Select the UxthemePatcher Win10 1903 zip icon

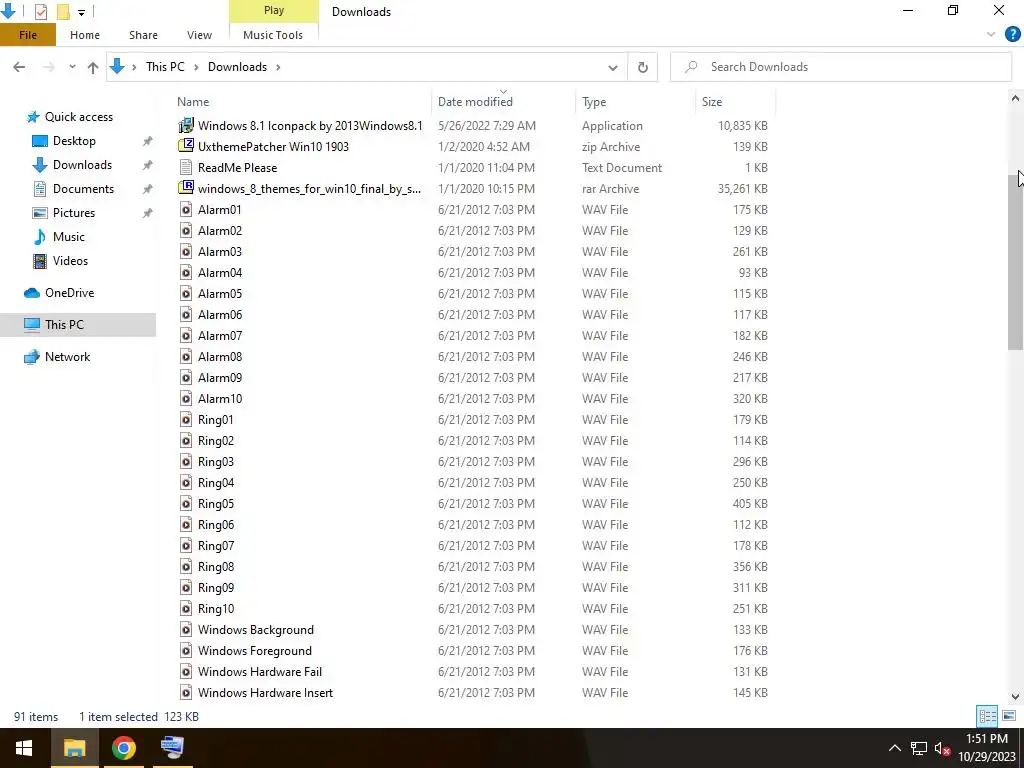[186, 146]
